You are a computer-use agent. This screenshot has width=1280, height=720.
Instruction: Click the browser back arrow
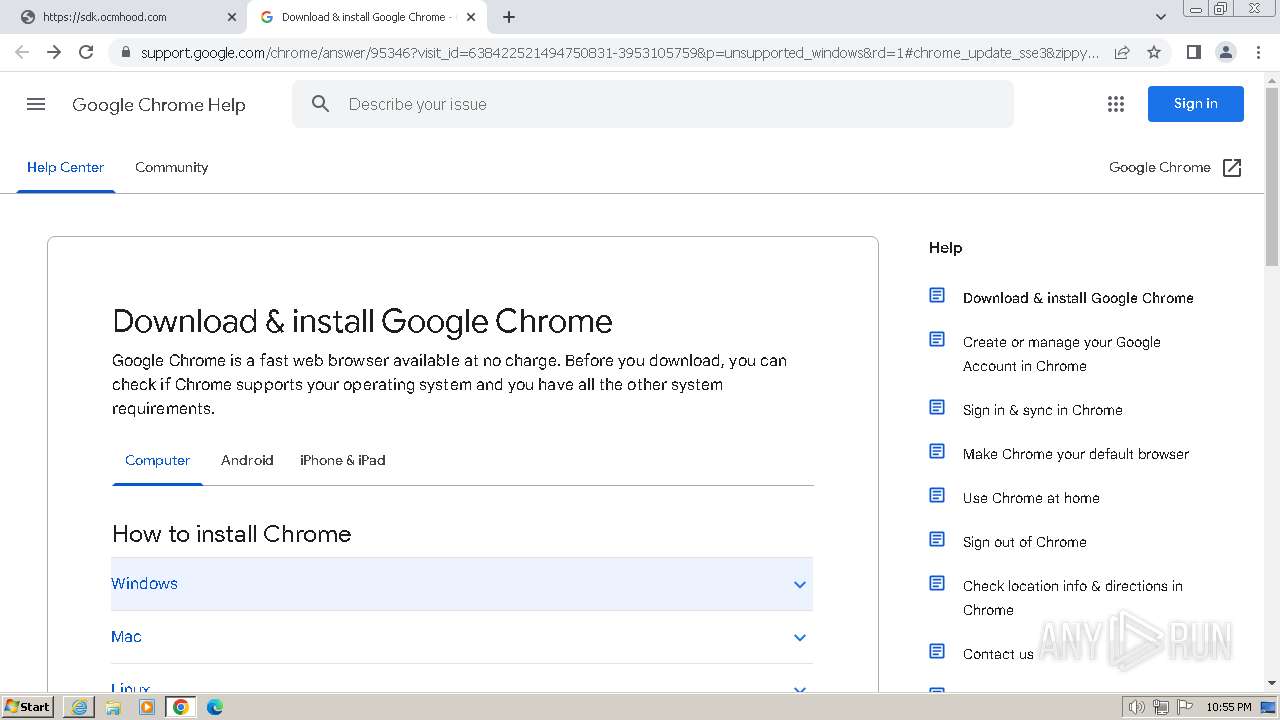(22, 52)
